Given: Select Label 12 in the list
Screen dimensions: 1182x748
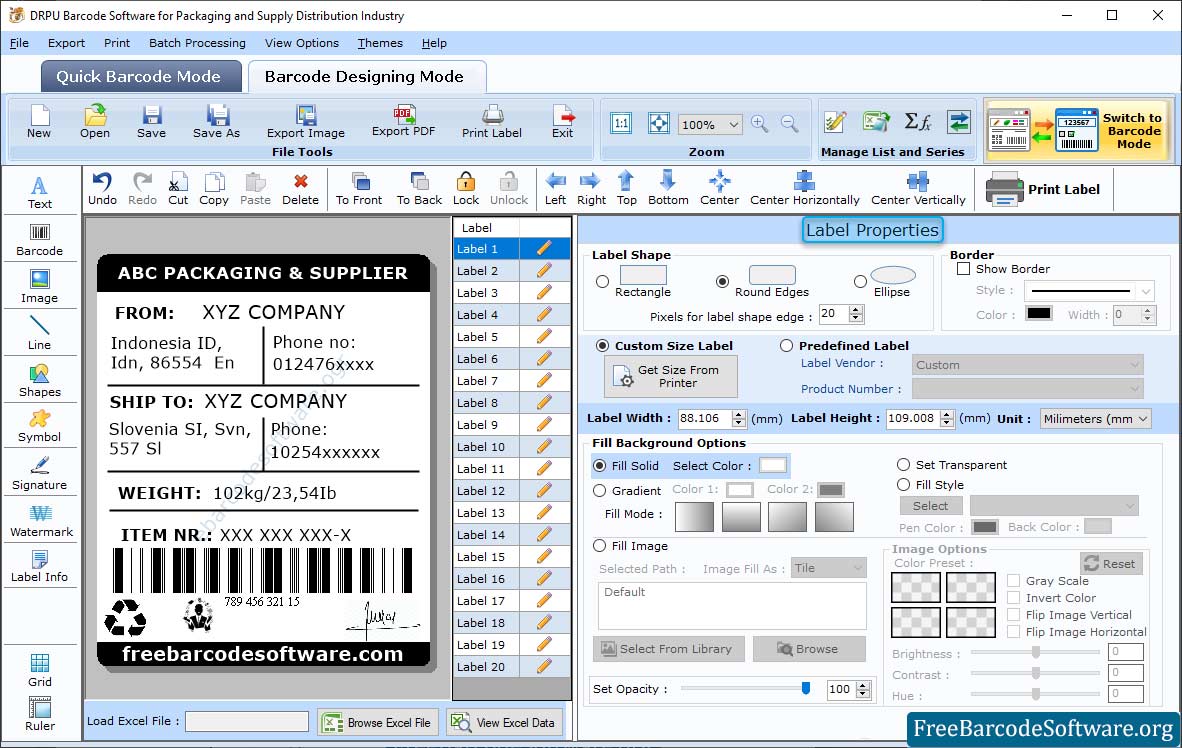Looking at the screenshot, I should click(x=486, y=491).
